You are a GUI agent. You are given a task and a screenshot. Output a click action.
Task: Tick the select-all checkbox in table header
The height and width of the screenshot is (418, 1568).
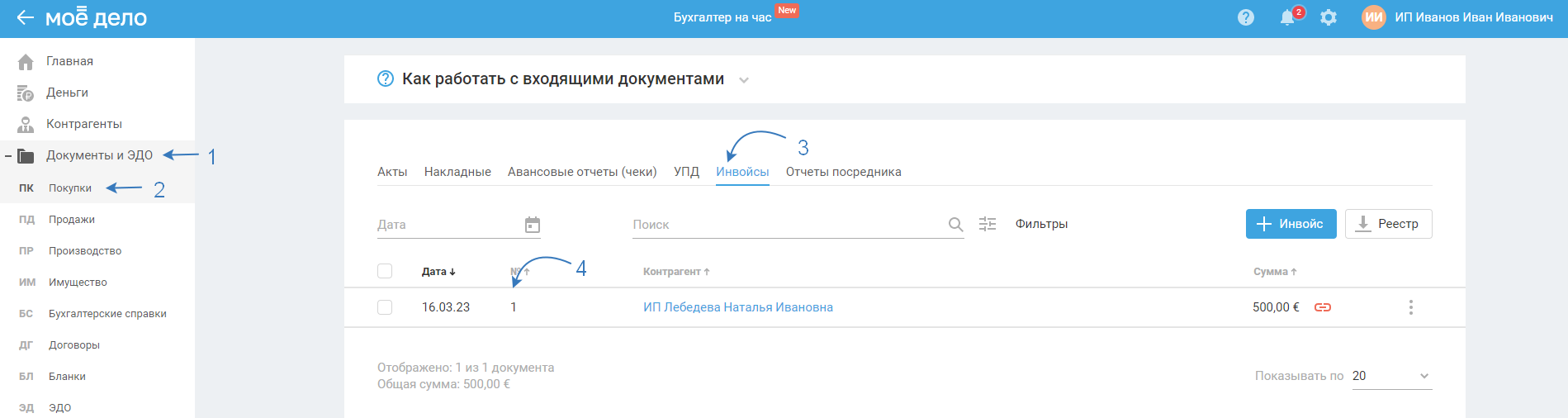tap(385, 271)
